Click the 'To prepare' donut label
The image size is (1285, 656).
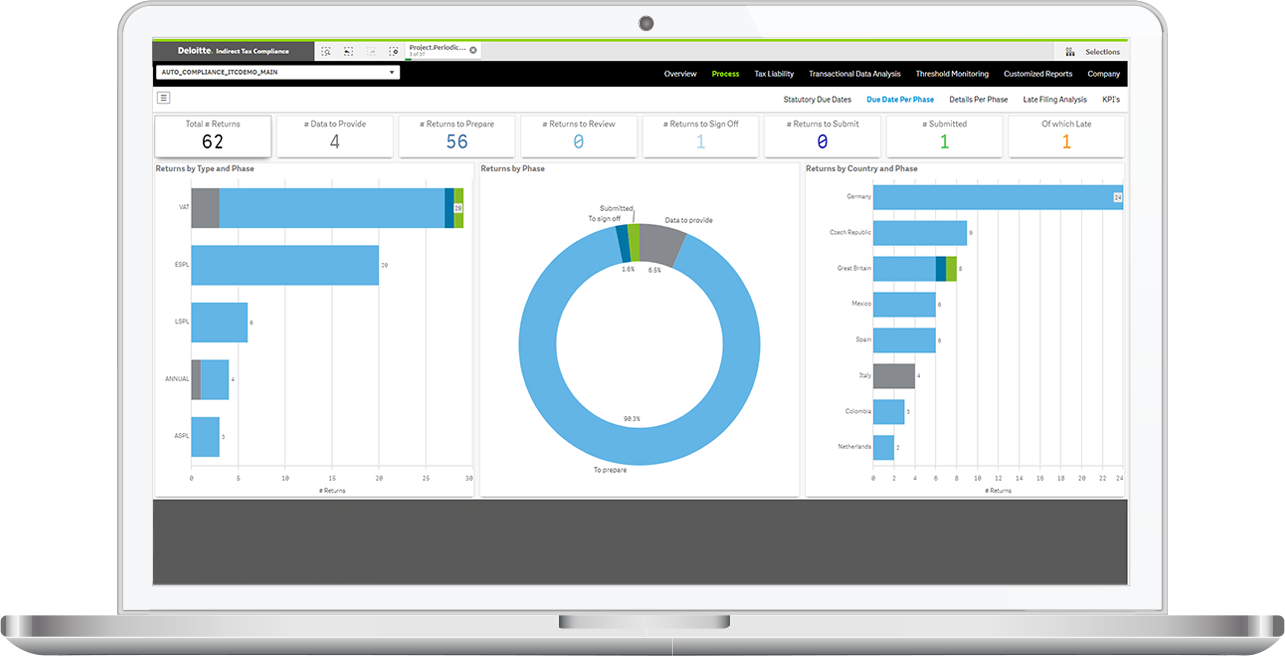coord(609,470)
